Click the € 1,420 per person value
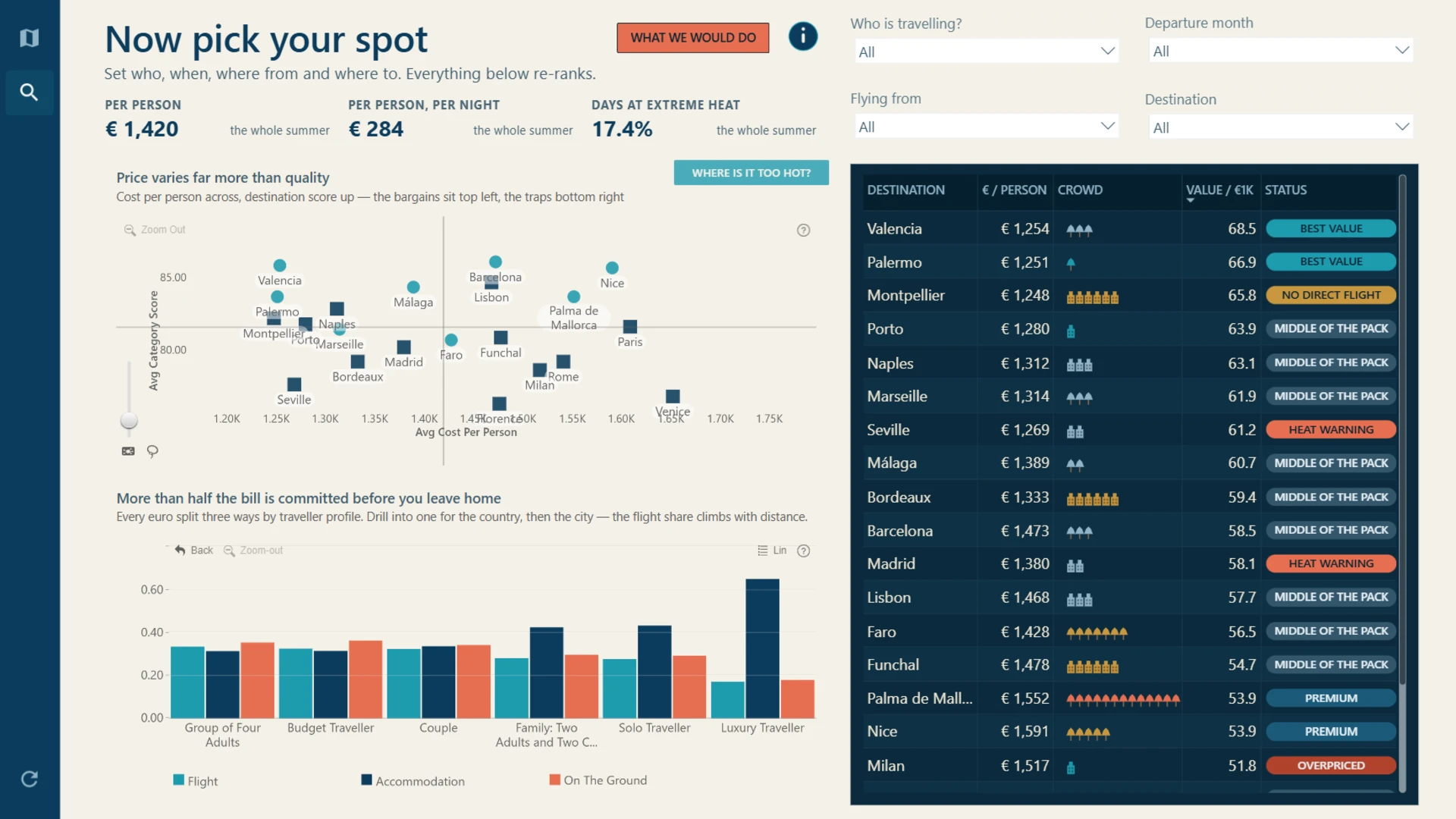This screenshot has height=819, width=1456. 142,130
